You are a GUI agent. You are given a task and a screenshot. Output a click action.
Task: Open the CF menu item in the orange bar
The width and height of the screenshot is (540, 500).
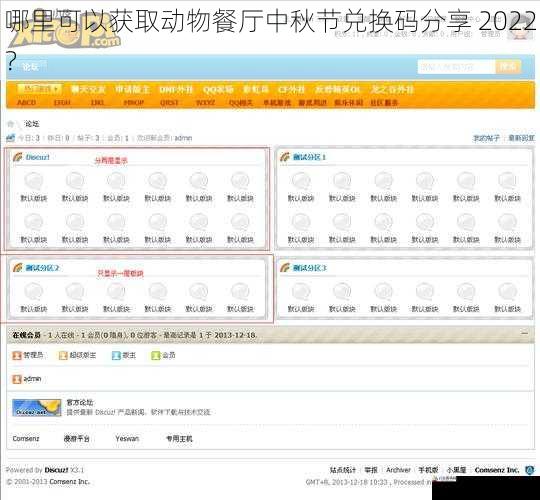(291, 90)
